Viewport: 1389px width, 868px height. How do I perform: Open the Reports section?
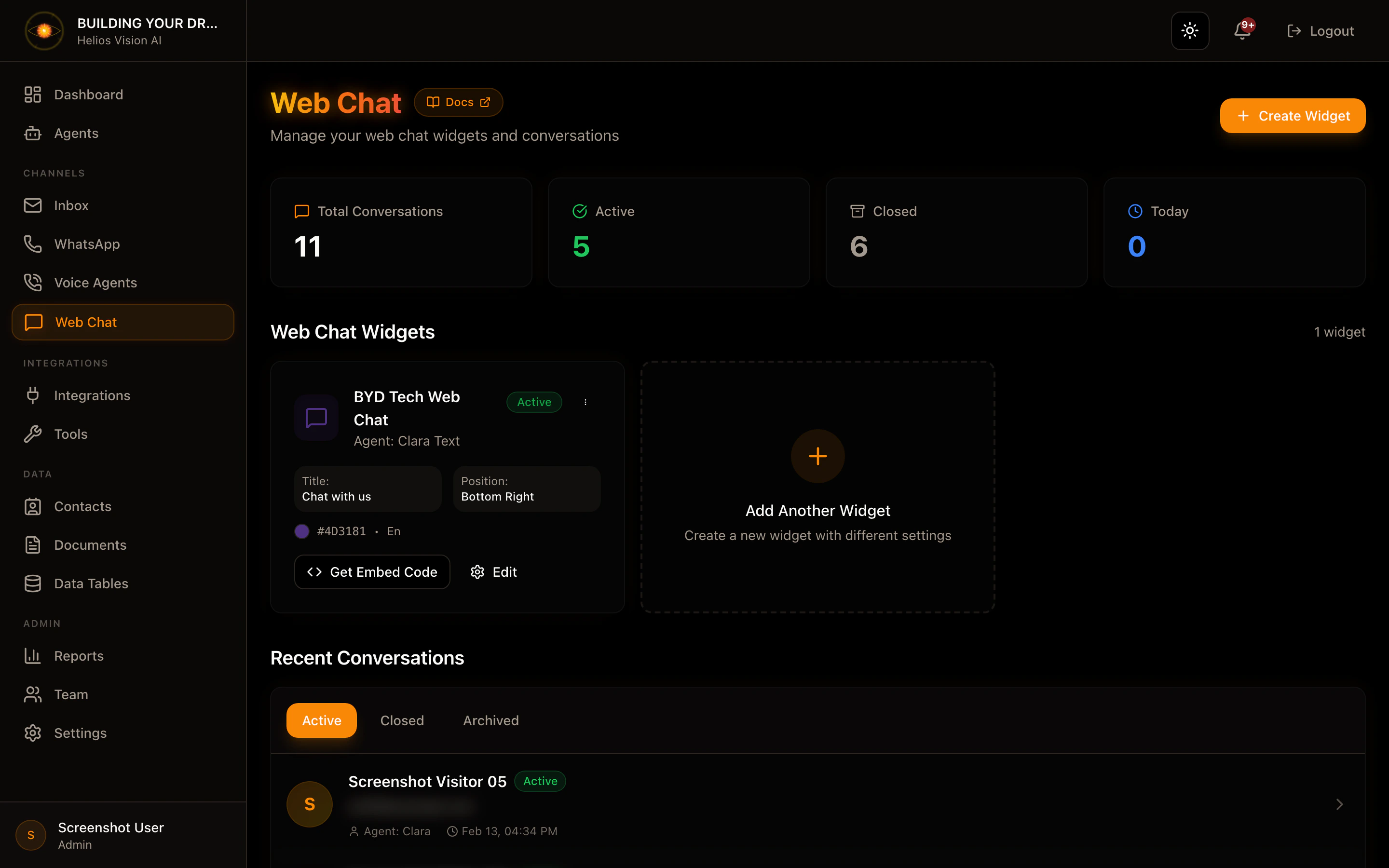tap(79, 656)
